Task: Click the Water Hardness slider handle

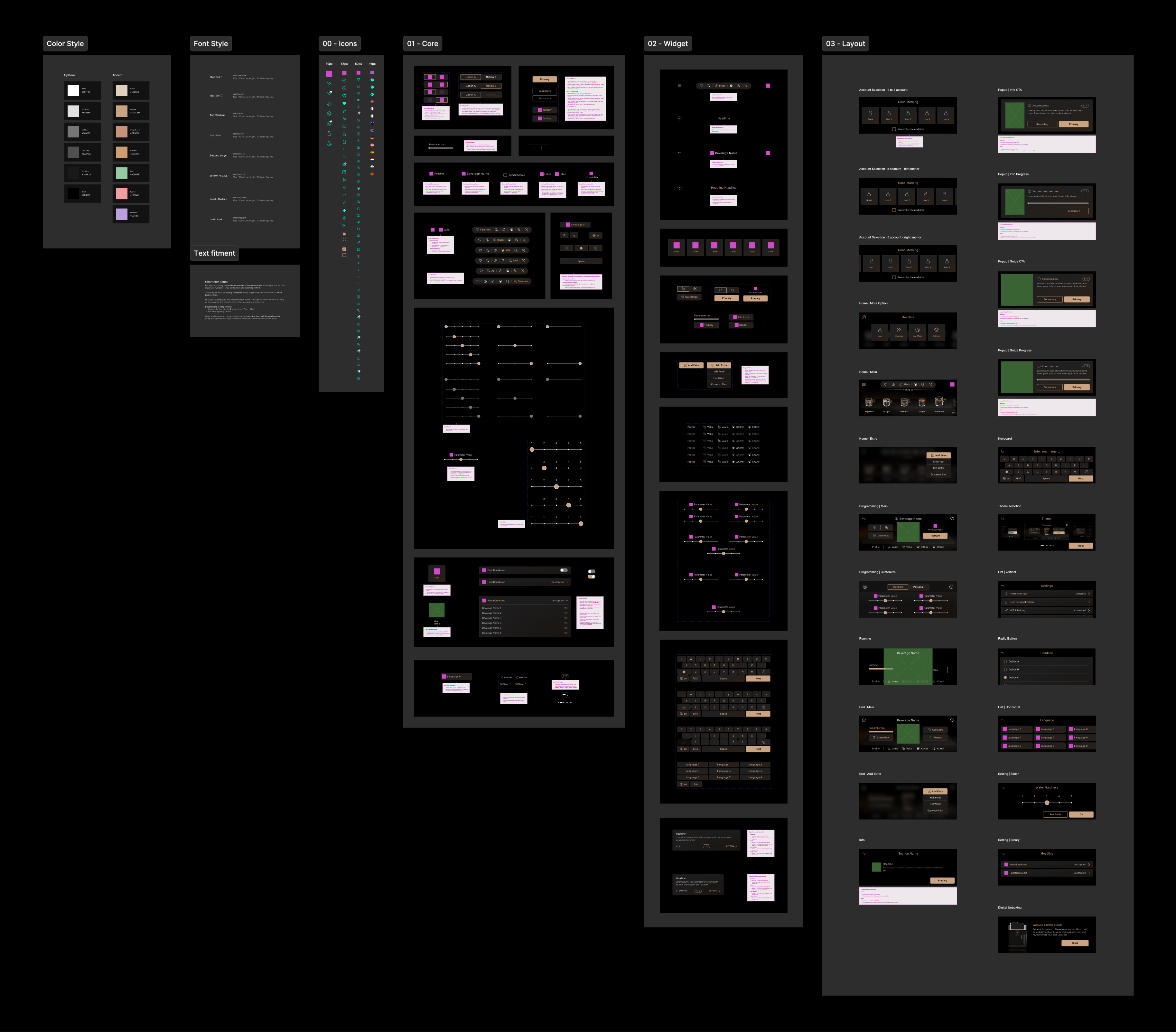Action: click(x=1047, y=803)
